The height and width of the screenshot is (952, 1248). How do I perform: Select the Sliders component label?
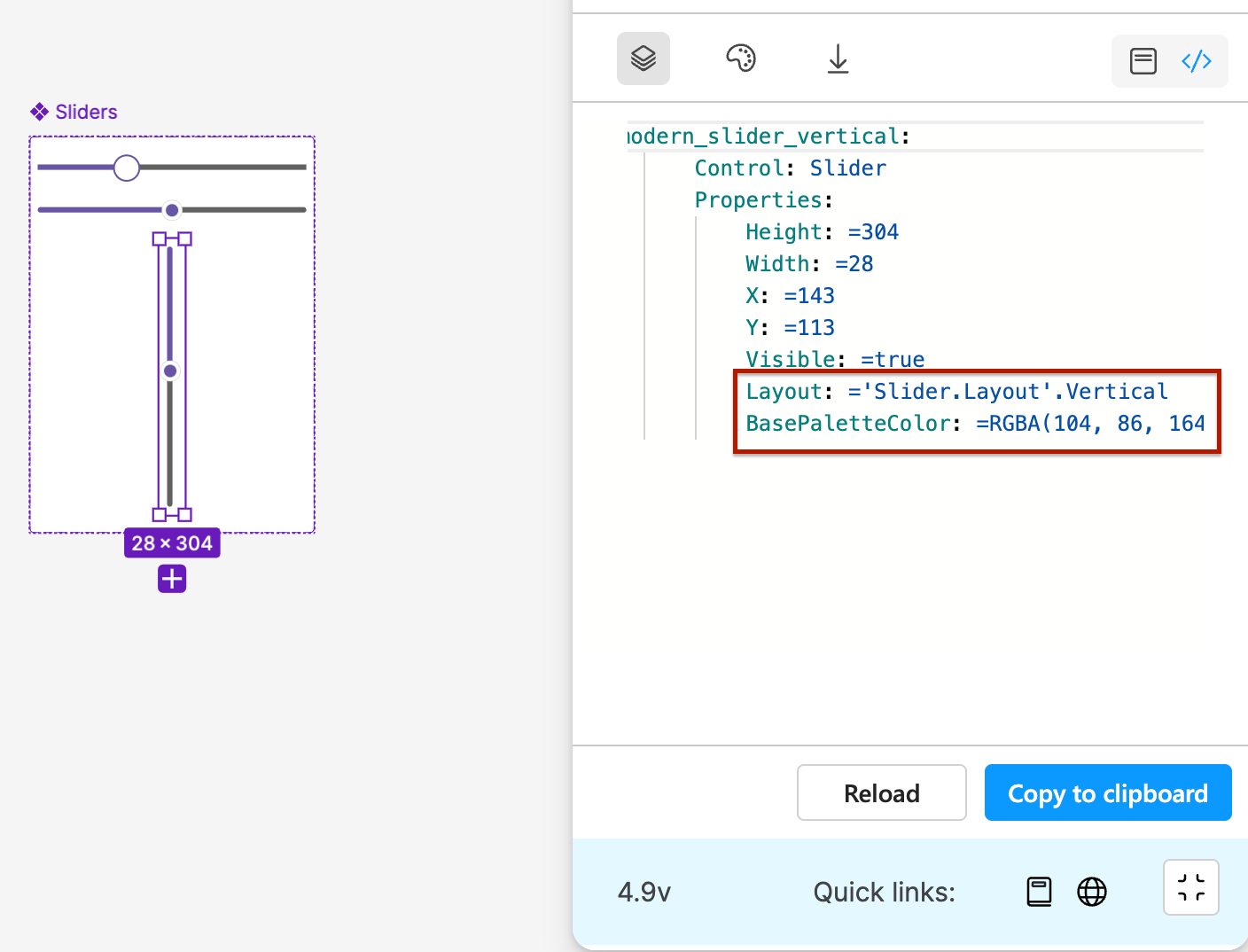click(74, 112)
